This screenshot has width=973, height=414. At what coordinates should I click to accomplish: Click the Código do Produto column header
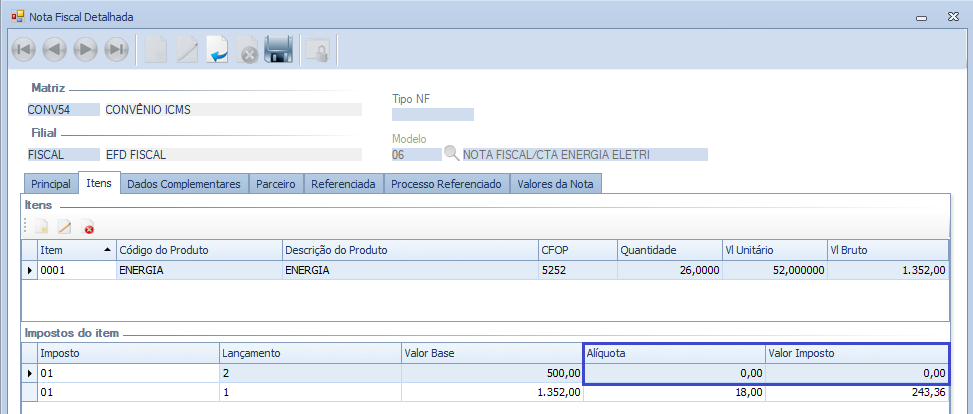(199, 250)
